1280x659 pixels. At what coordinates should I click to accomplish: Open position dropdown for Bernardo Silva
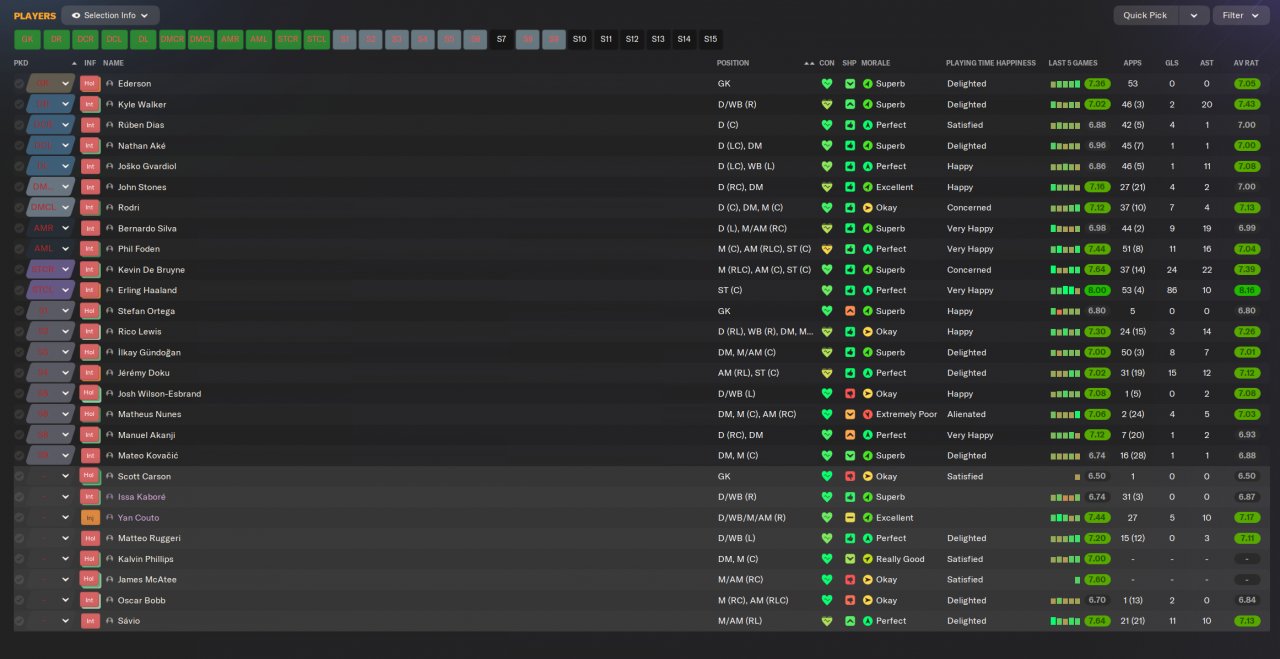[66, 228]
